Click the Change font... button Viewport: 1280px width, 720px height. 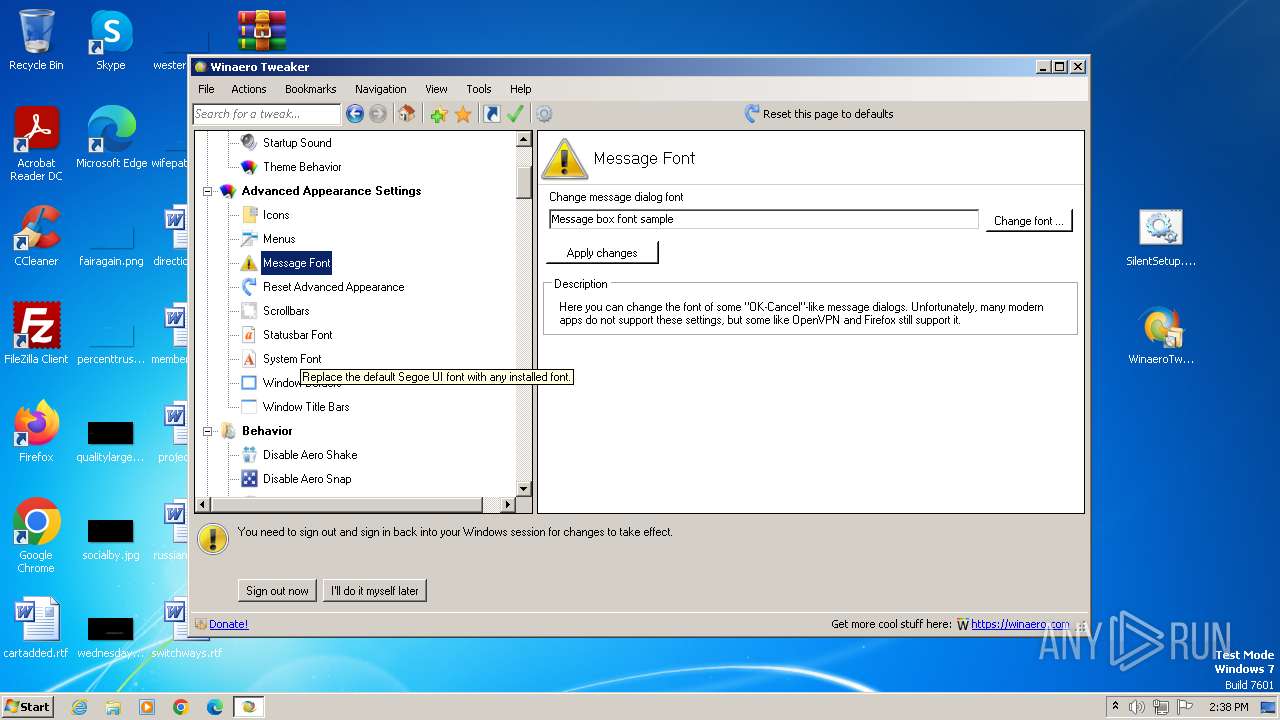[1029, 221]
